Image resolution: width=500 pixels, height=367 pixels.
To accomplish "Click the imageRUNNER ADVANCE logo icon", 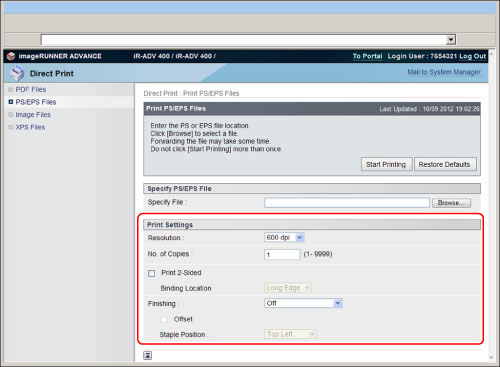I will 11,56.
